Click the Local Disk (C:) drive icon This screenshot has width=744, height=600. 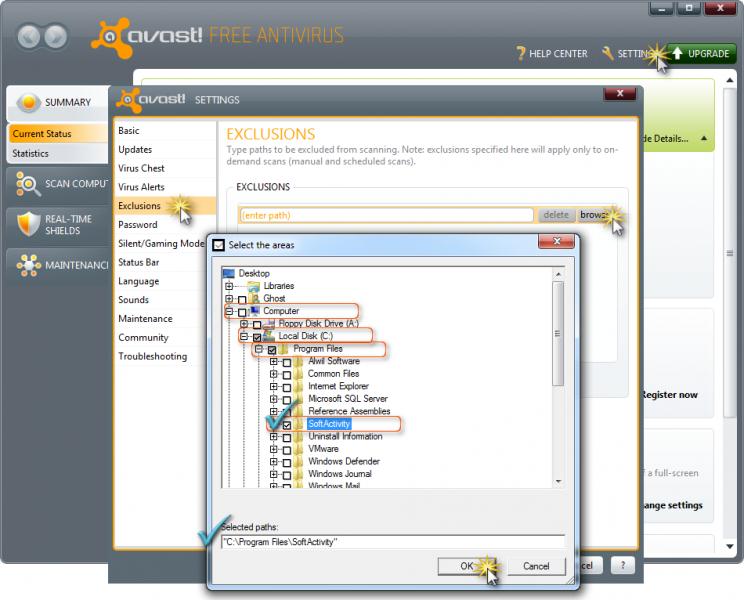pyautogui.click(x=269, y=336)
